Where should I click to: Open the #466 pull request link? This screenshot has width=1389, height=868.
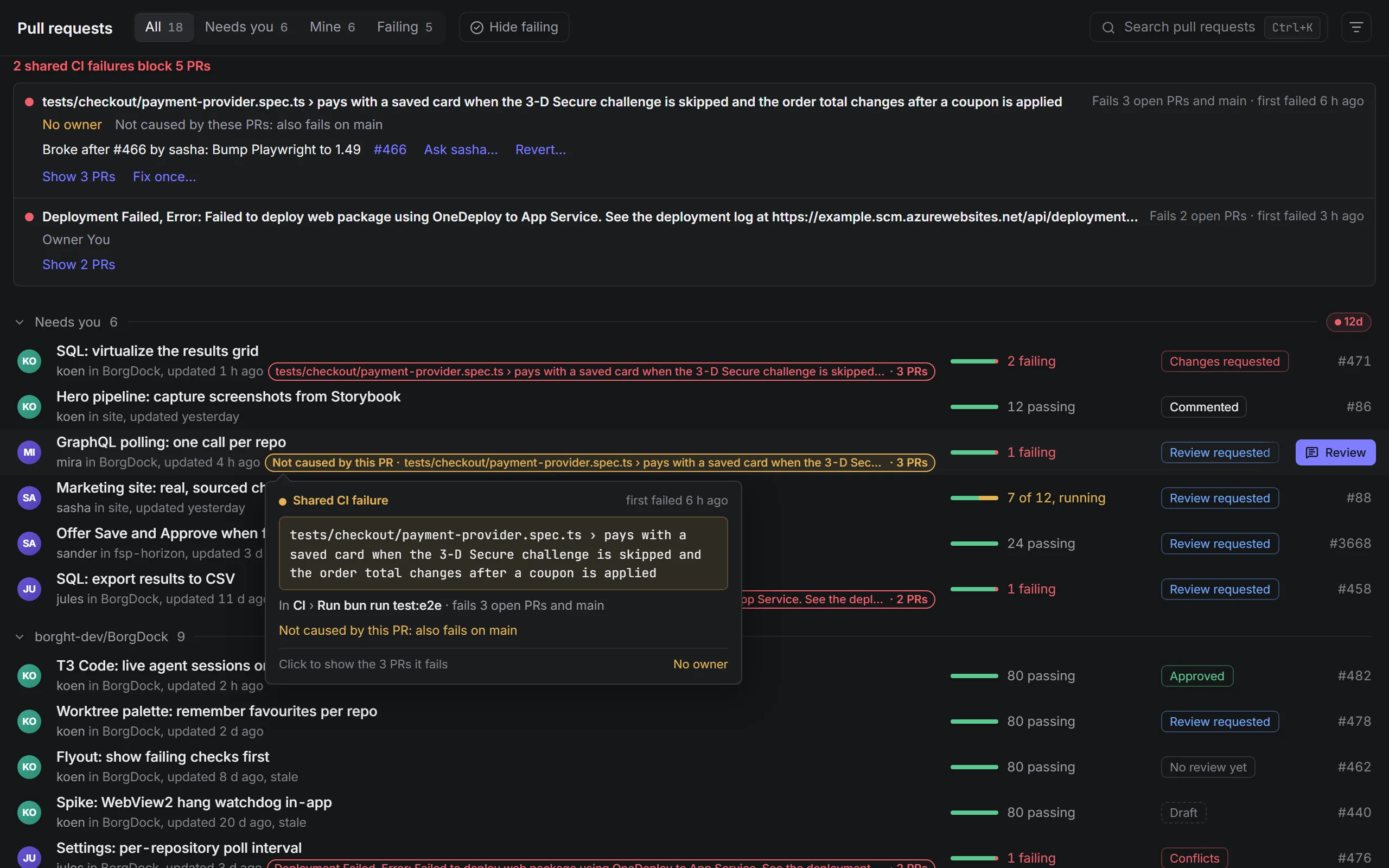click(390, 150)
